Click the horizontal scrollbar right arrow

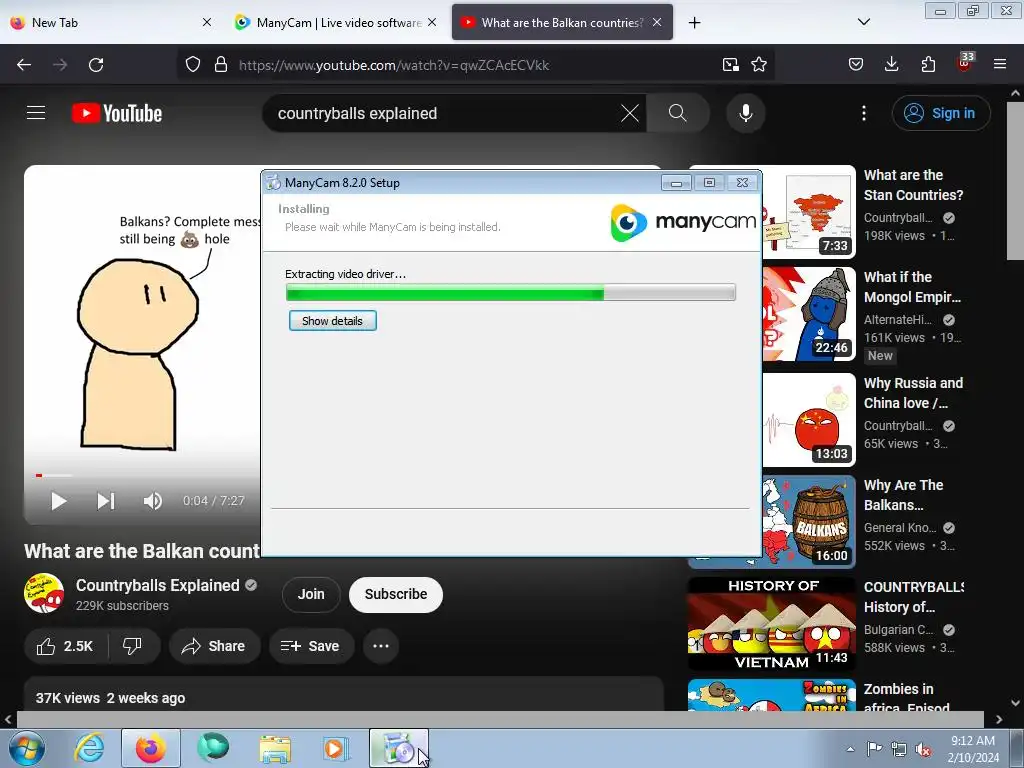click(x=999, y=720)
